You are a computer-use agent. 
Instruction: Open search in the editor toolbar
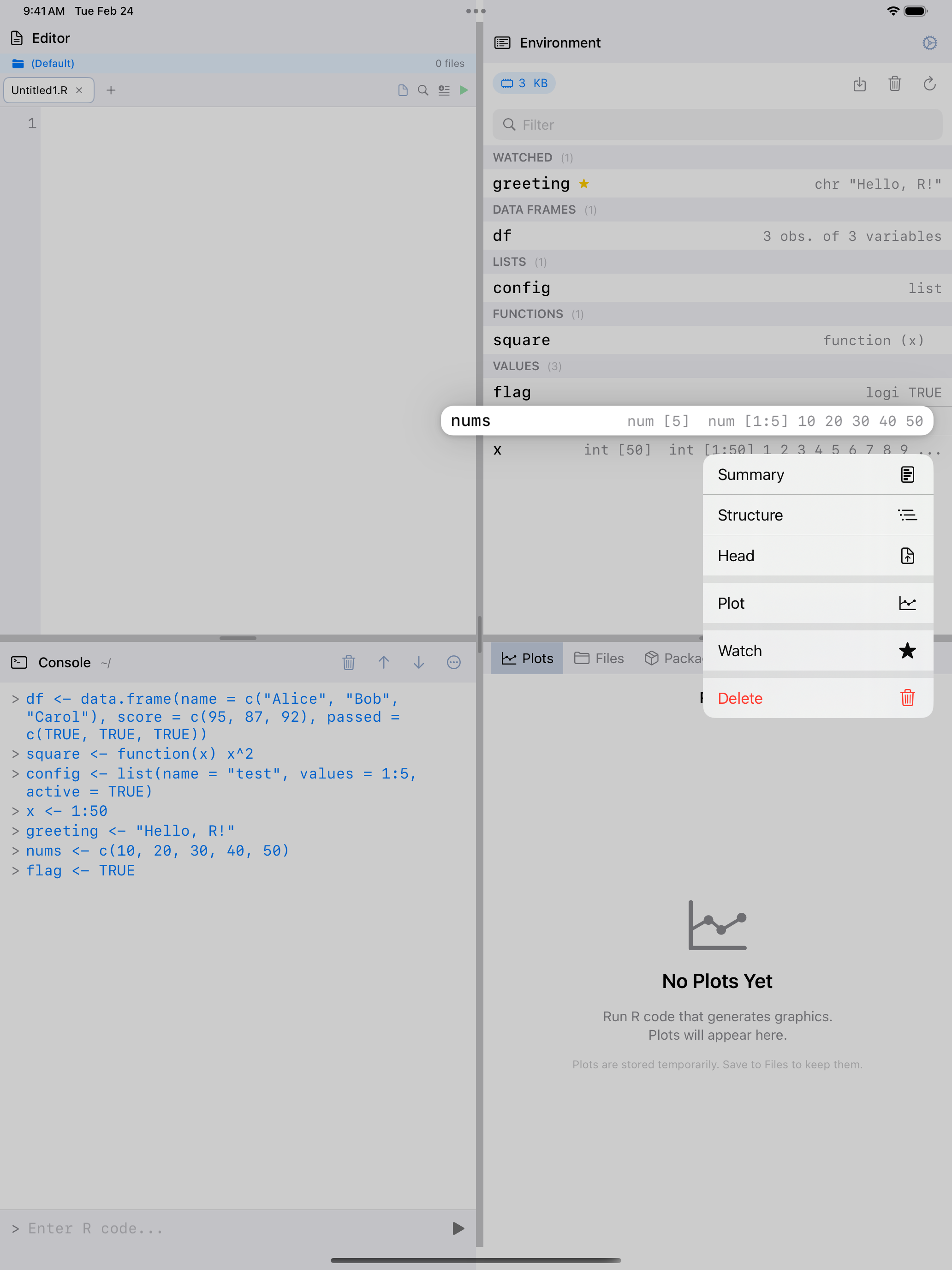[423, 90]
